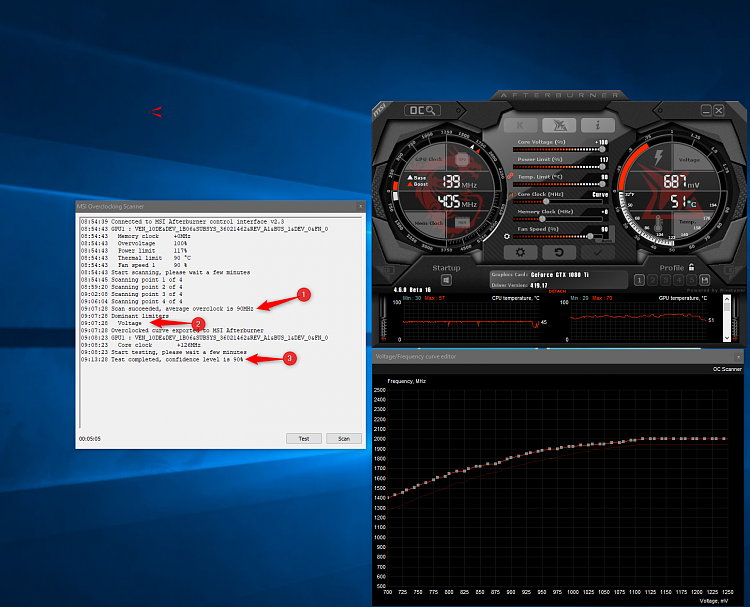Click the Test button in Overclocking Scanner
Image resolution: width=750 pixels, height=607 pixels.
point(304,439)
